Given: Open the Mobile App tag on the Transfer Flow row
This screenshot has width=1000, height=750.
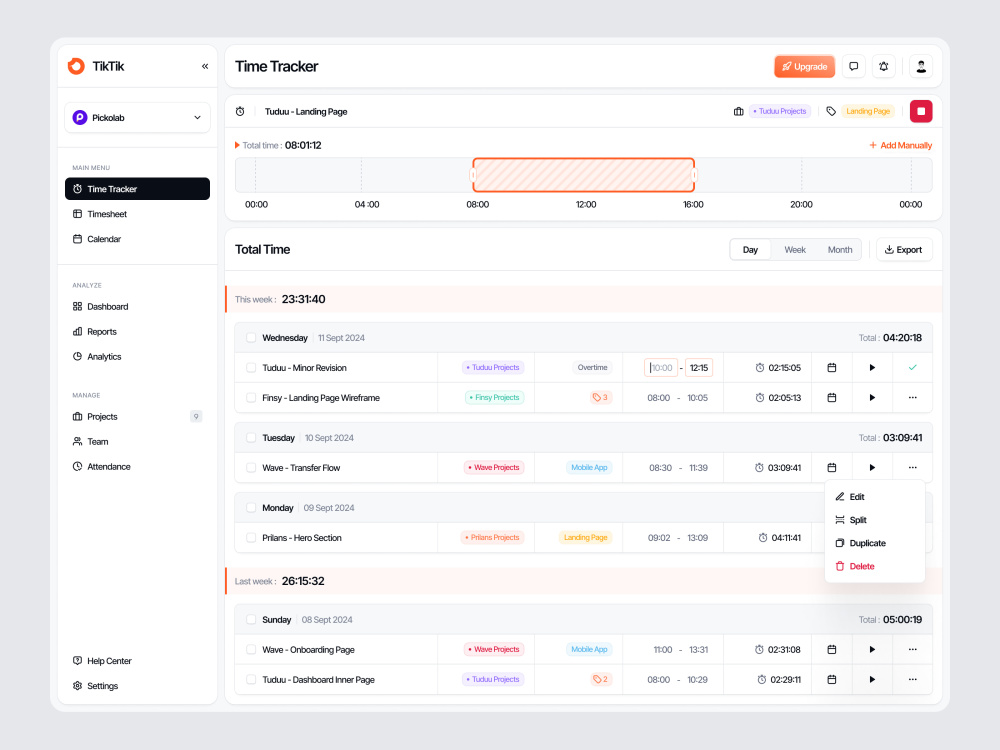Looking at the screenshot, I should click(x=589, y=468).
